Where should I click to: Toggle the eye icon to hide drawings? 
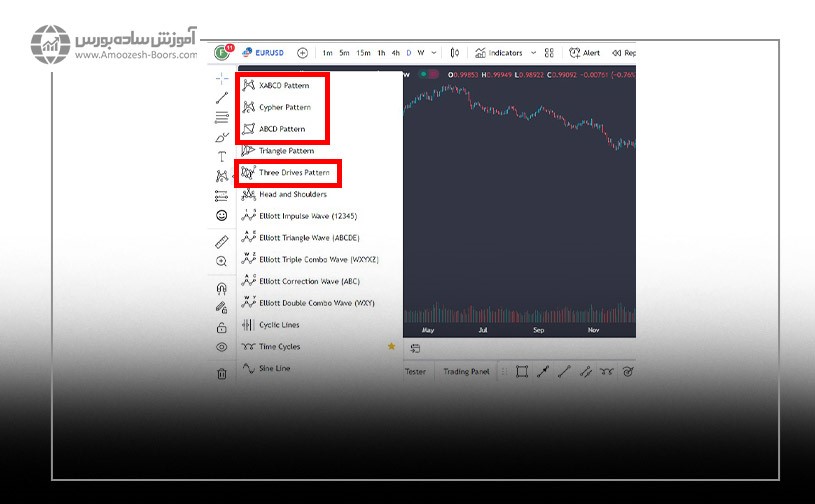(x=221, y=347)
